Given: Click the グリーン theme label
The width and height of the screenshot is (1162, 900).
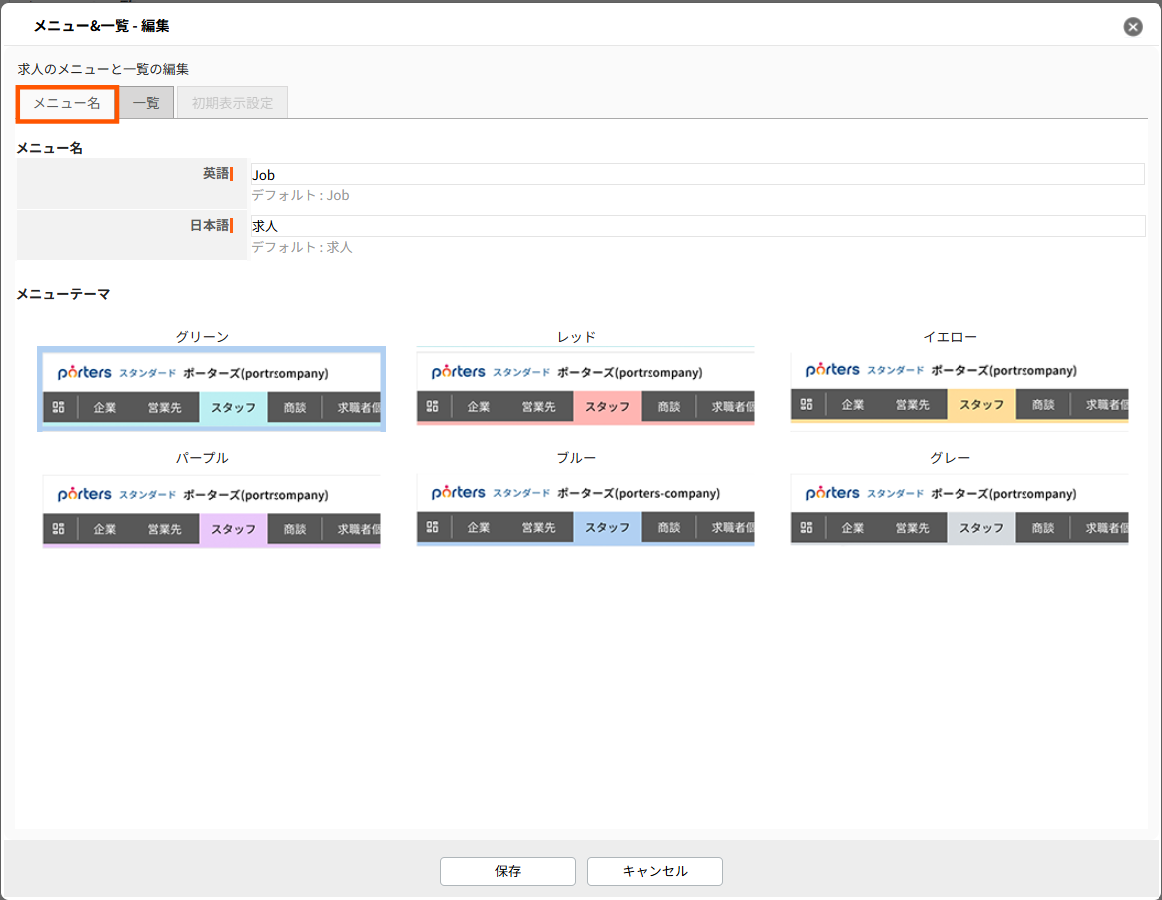Looking at the screenshot, I should point(202,337).
